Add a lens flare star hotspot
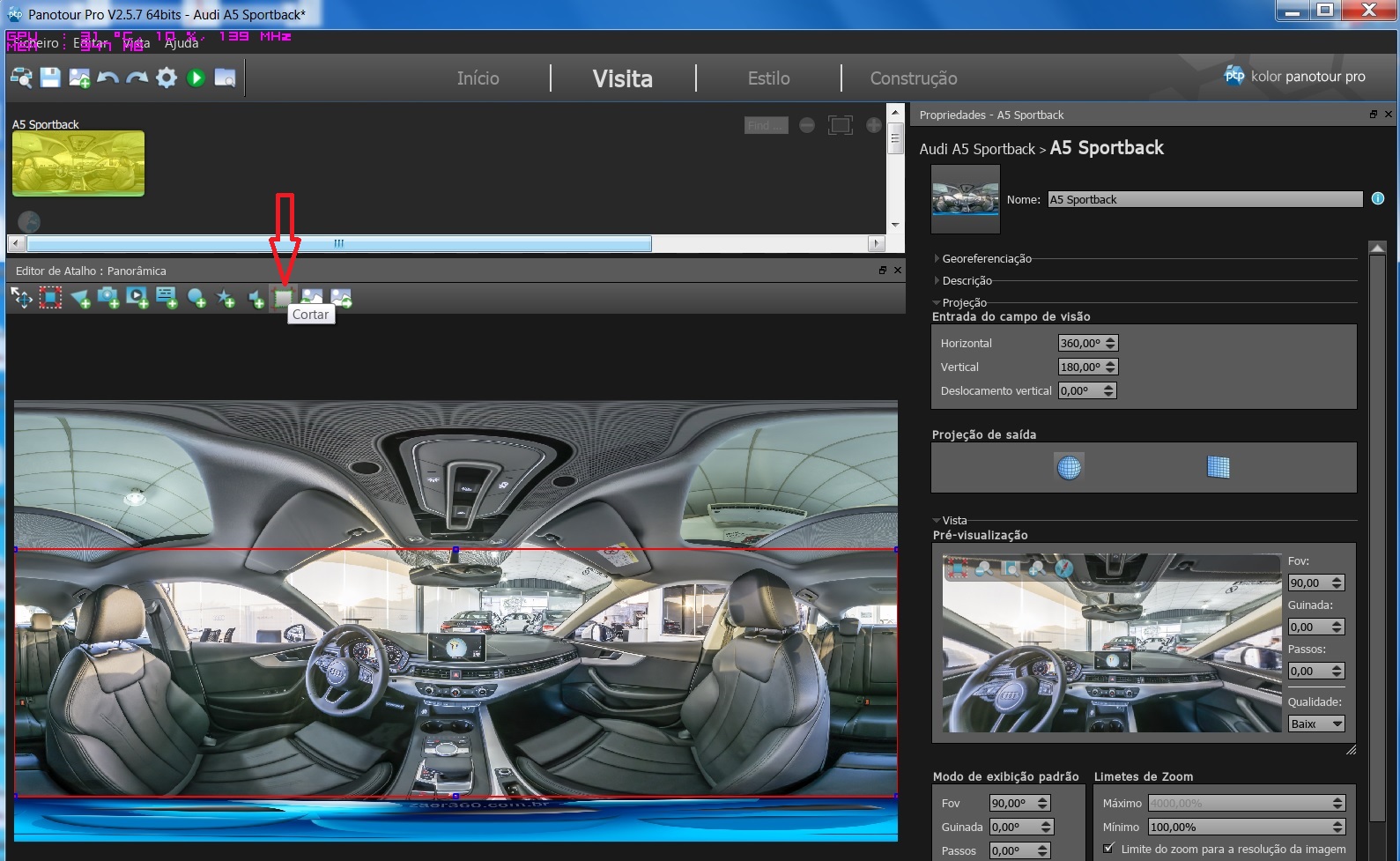The height and width of the screenshot is (861, 1400). pos(226,300)
